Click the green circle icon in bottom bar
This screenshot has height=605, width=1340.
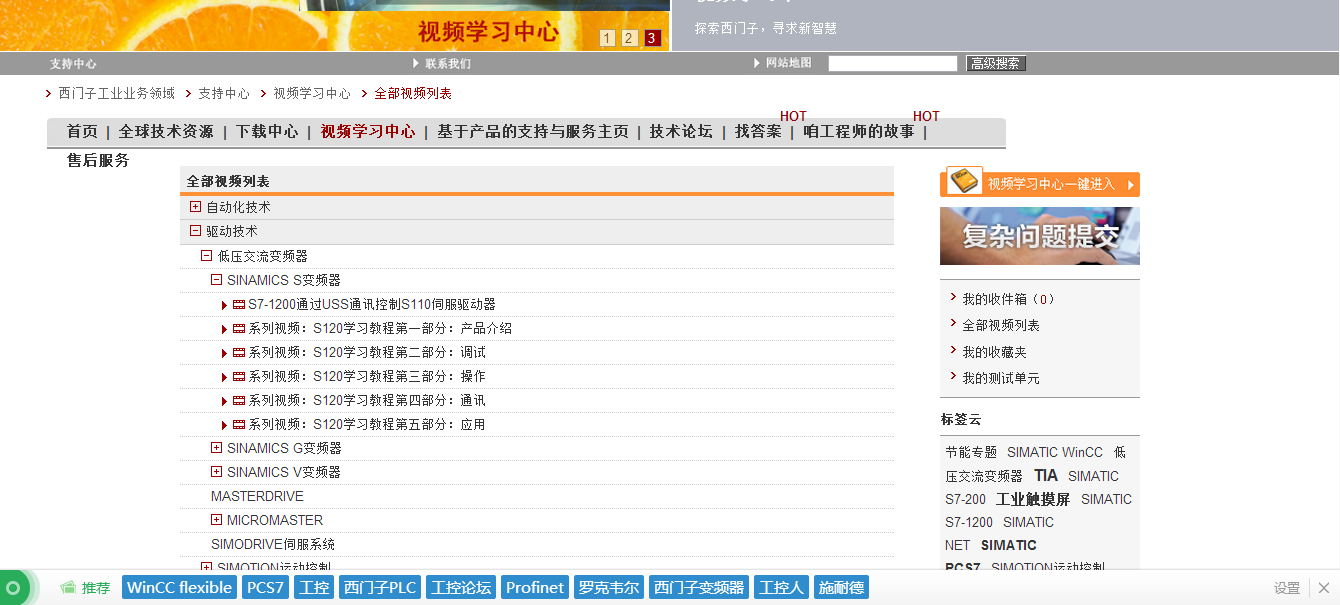pos(14,588)
